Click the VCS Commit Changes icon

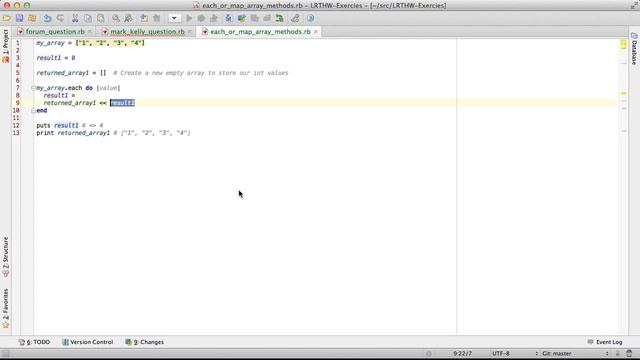(x=242, y=18)
